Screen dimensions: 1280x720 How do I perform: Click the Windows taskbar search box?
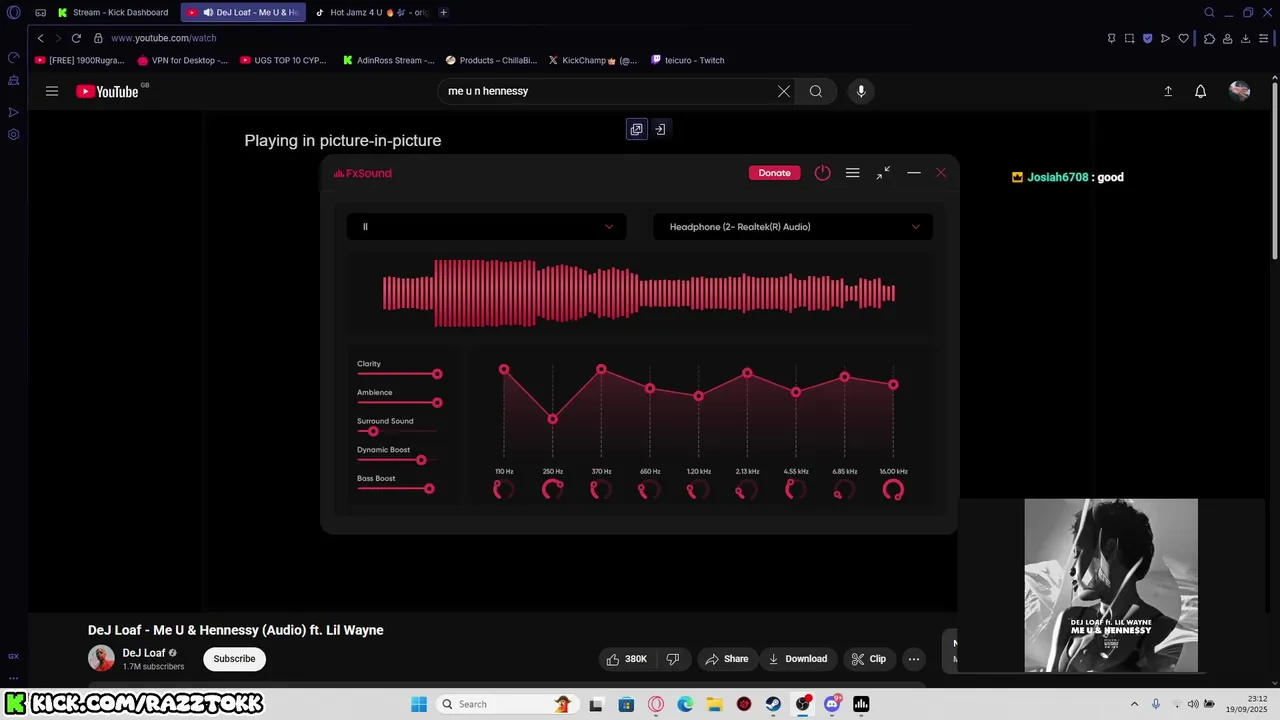click(506, 704)
